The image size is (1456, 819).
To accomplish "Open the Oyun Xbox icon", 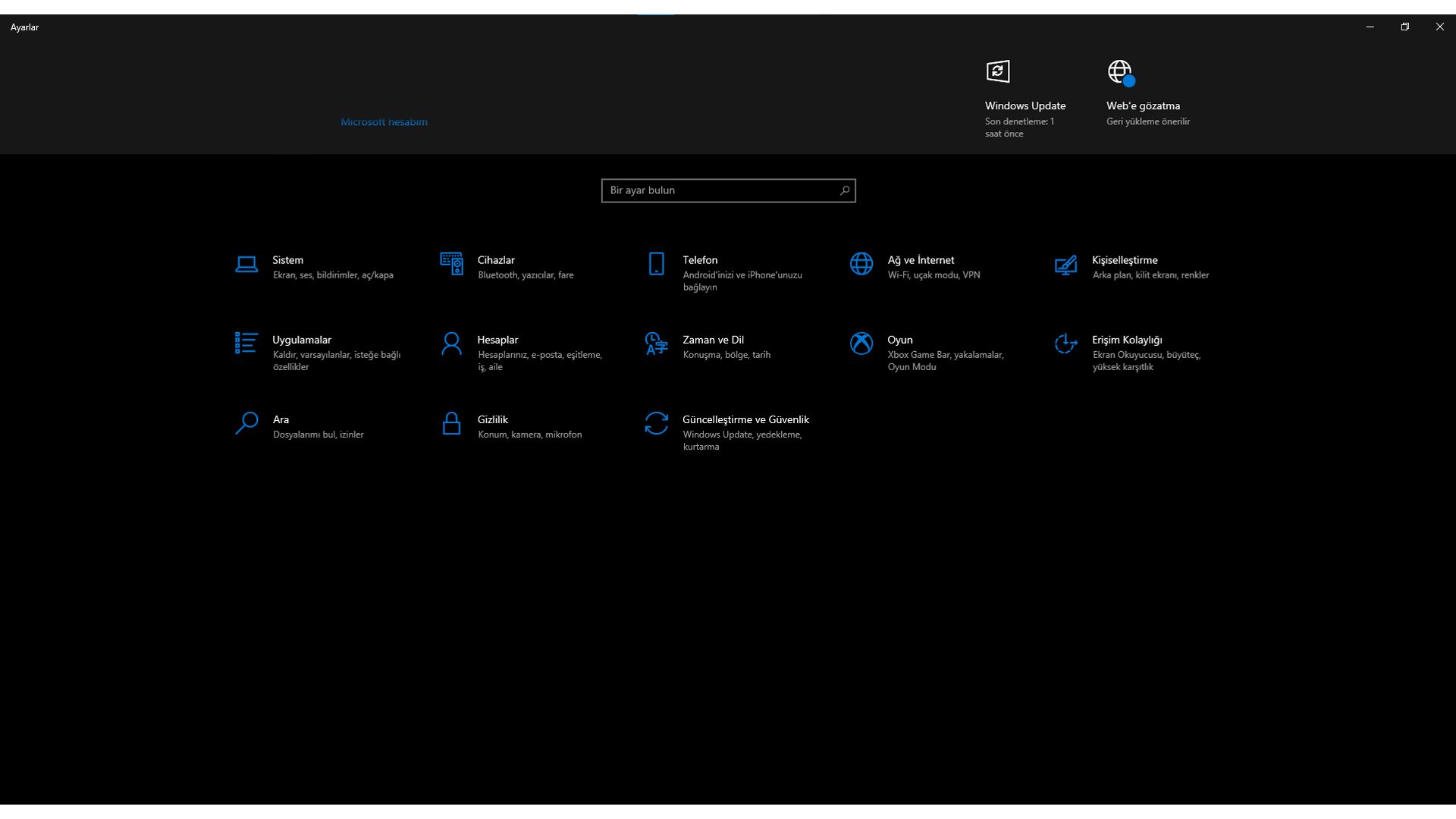I will pos(861,344).
